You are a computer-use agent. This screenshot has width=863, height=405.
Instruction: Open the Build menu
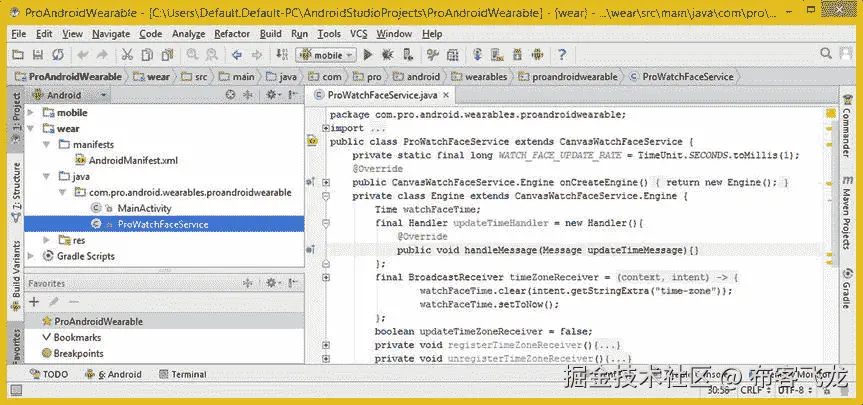(x=270, y=34)
